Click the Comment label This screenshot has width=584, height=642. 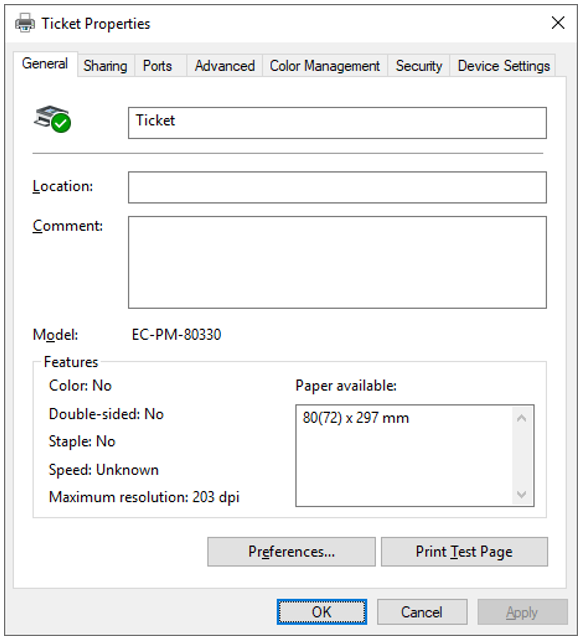[x=68, y=226]
